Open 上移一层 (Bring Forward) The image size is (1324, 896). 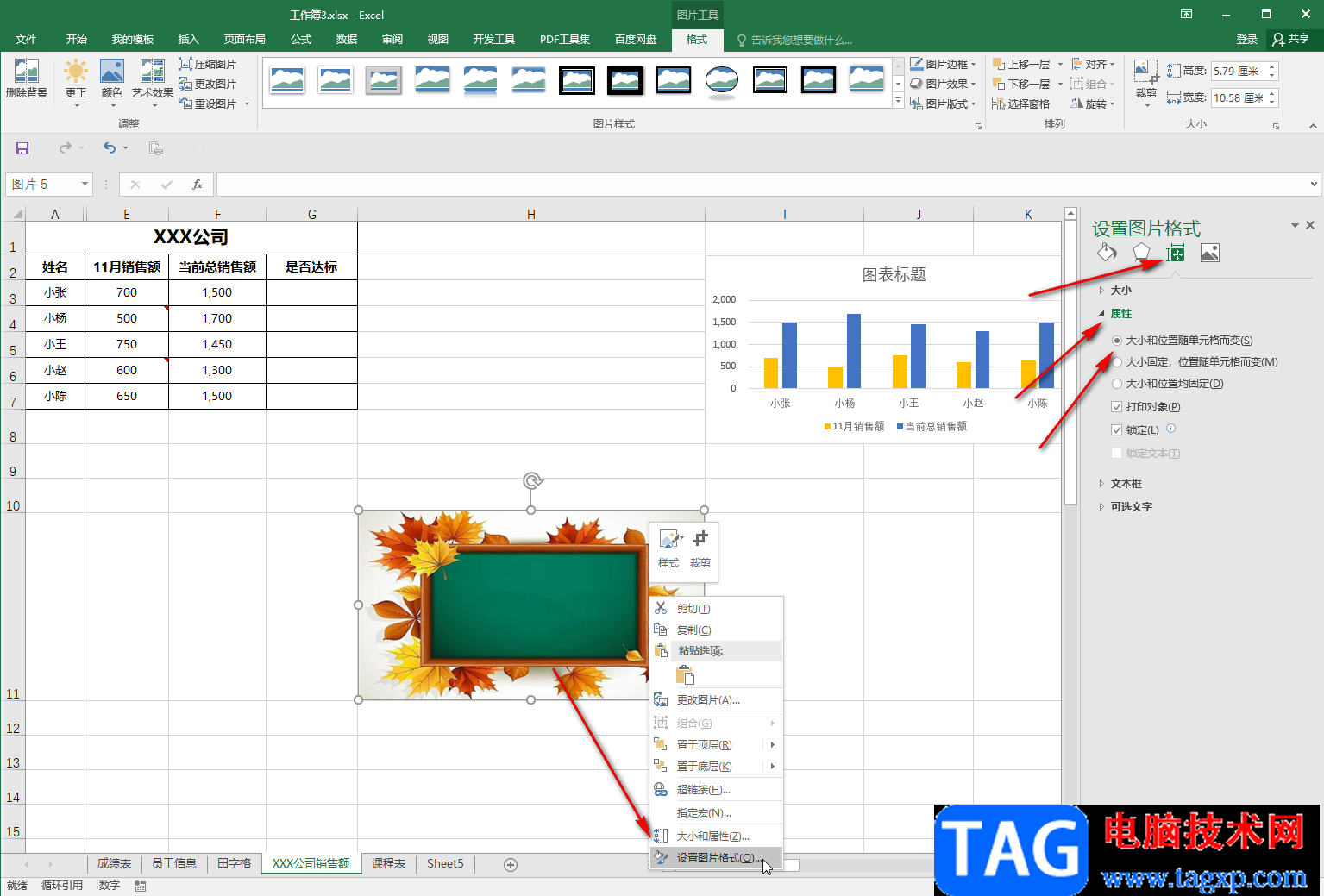pyautogui.click(x=1021, y=64)
